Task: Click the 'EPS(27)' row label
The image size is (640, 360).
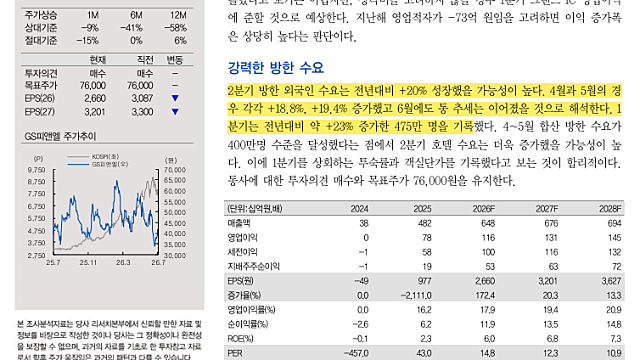Action: coord(40,112)
